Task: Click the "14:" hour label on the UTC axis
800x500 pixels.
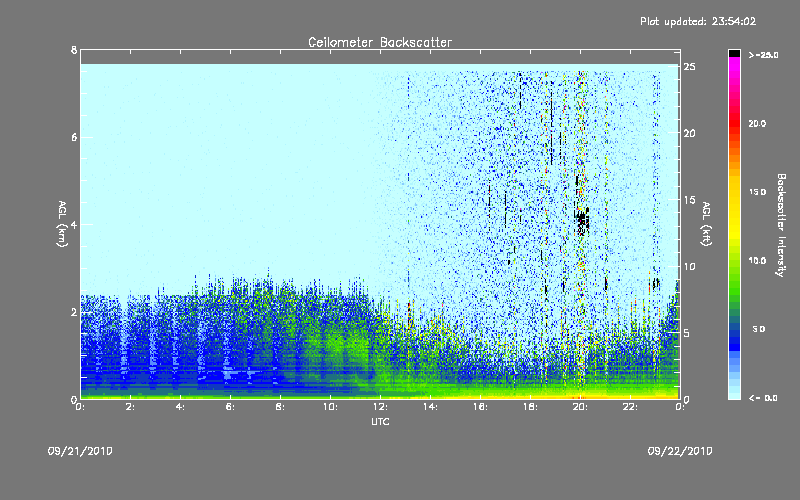Action: point(430,407)
